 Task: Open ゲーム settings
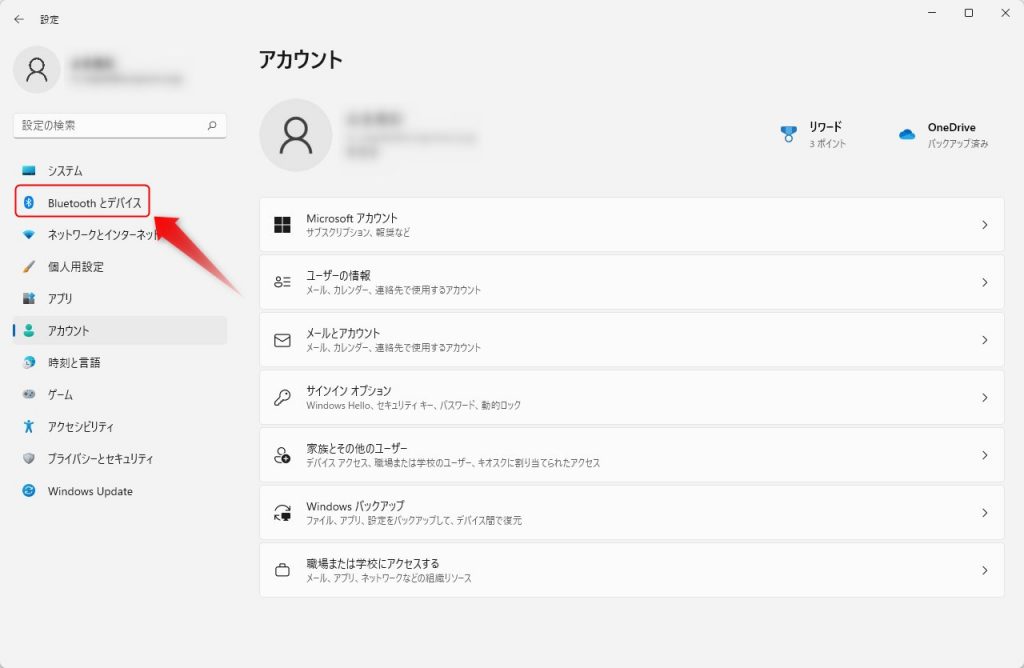120,394
